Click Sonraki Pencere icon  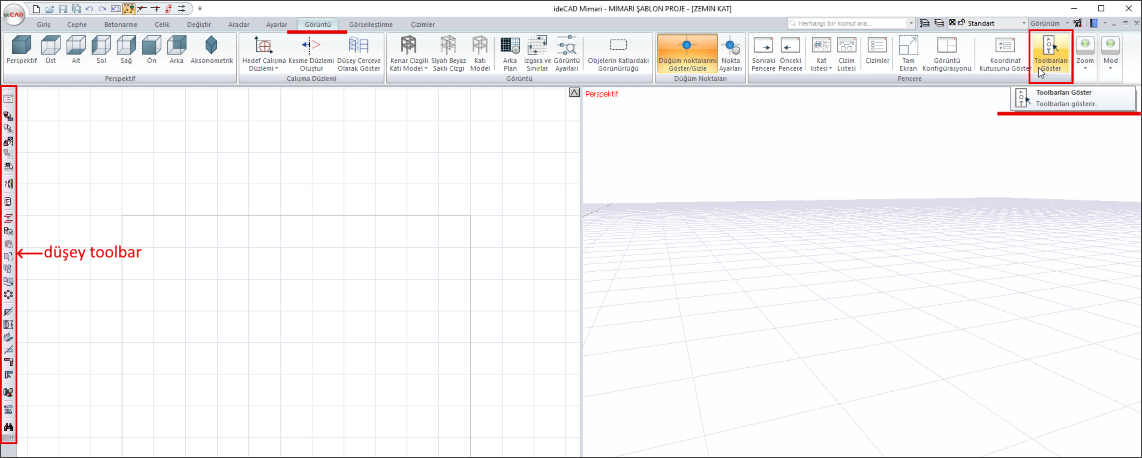(763, 46)
